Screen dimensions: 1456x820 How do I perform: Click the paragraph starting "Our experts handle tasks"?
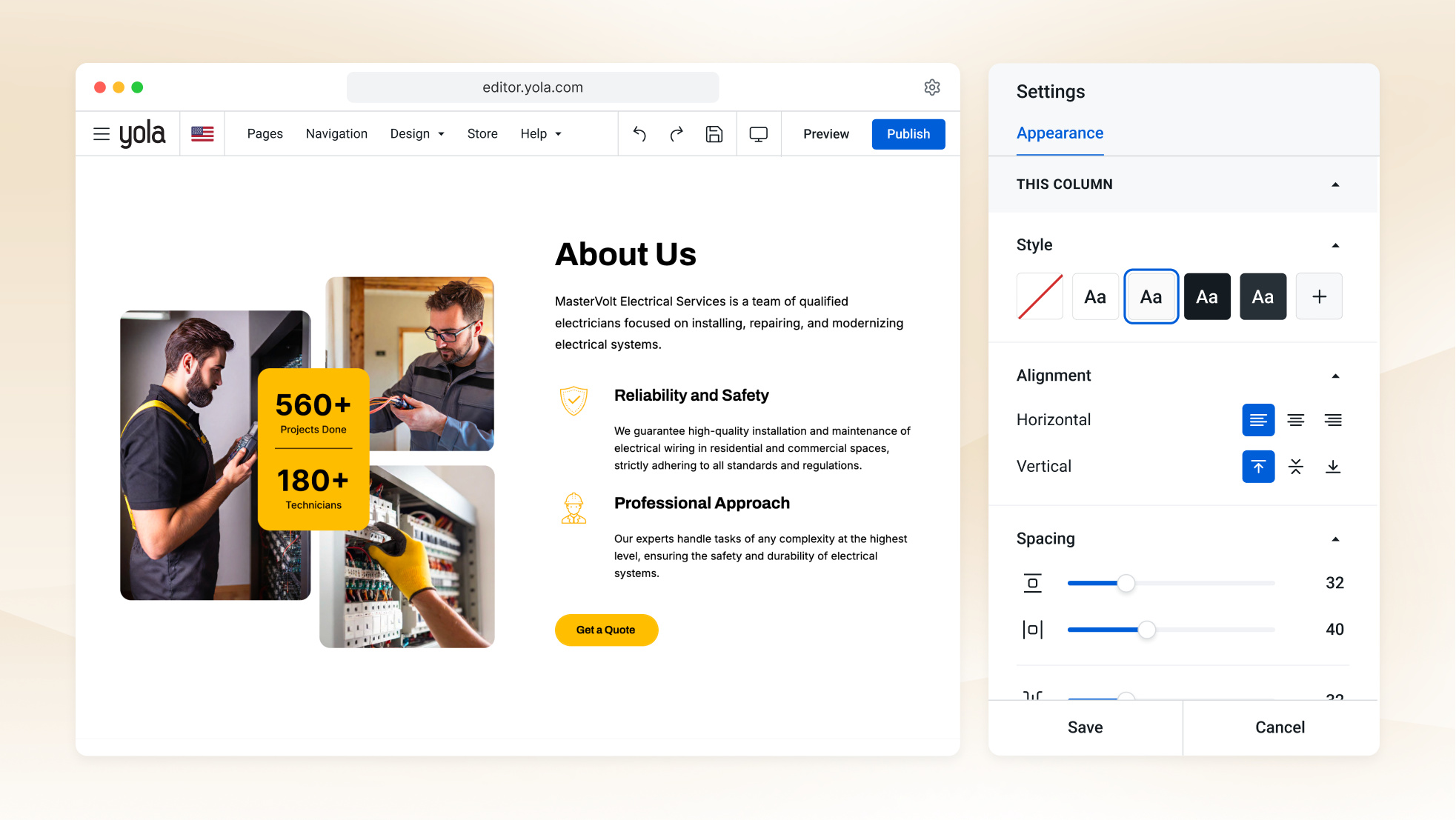coord(761,556)
